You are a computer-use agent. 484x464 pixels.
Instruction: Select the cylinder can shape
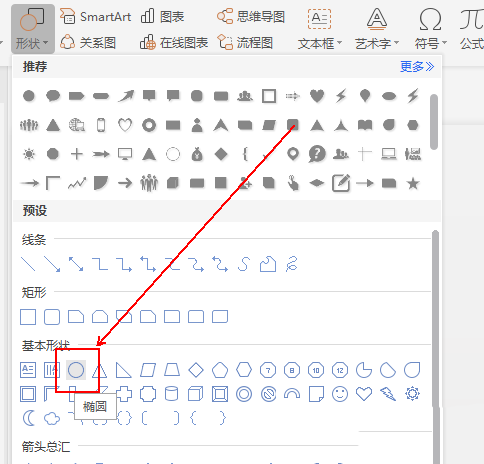[172, 394]
